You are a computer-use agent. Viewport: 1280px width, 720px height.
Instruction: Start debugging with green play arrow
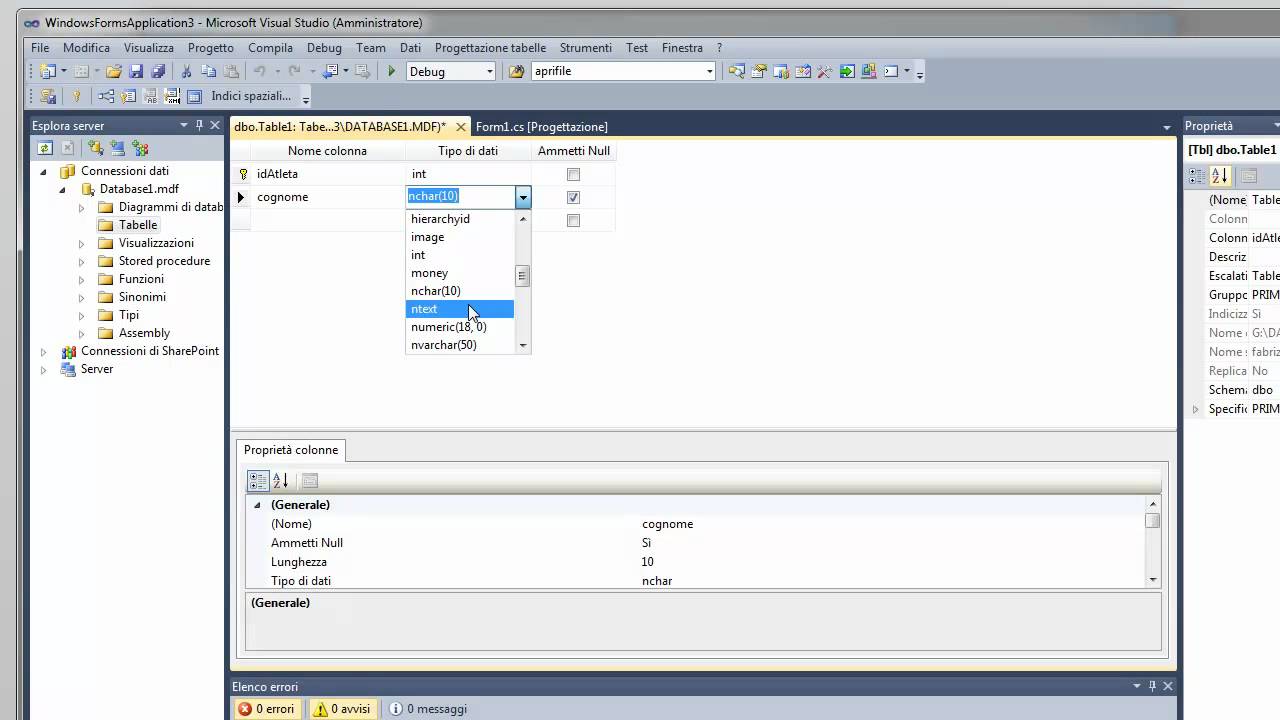(391, 71)
